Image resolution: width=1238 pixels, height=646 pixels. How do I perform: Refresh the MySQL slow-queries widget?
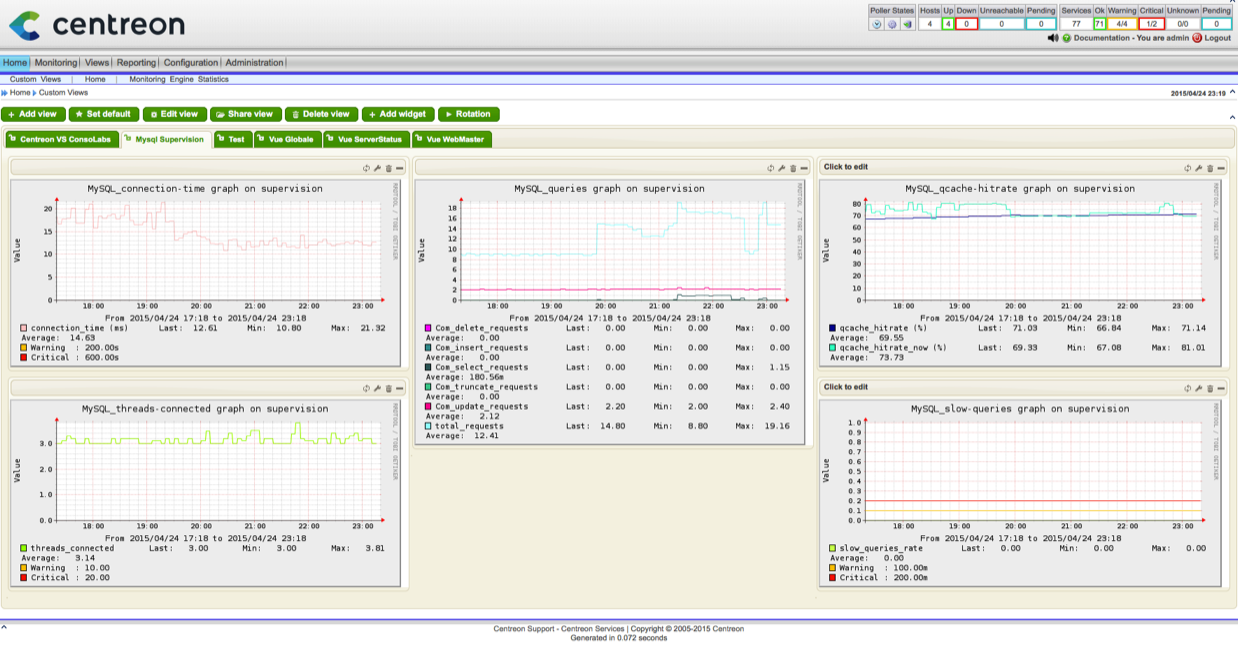(1188, 388)
